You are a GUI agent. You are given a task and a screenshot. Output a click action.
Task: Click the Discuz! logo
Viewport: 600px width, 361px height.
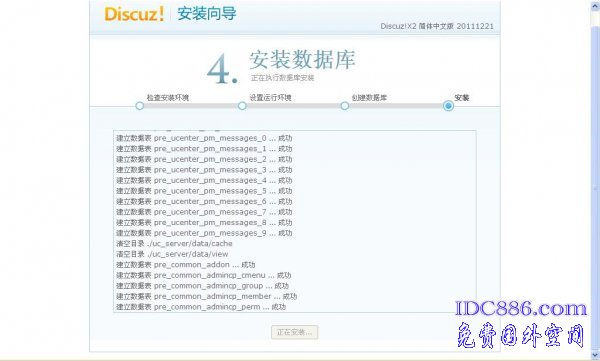[134, 14]
